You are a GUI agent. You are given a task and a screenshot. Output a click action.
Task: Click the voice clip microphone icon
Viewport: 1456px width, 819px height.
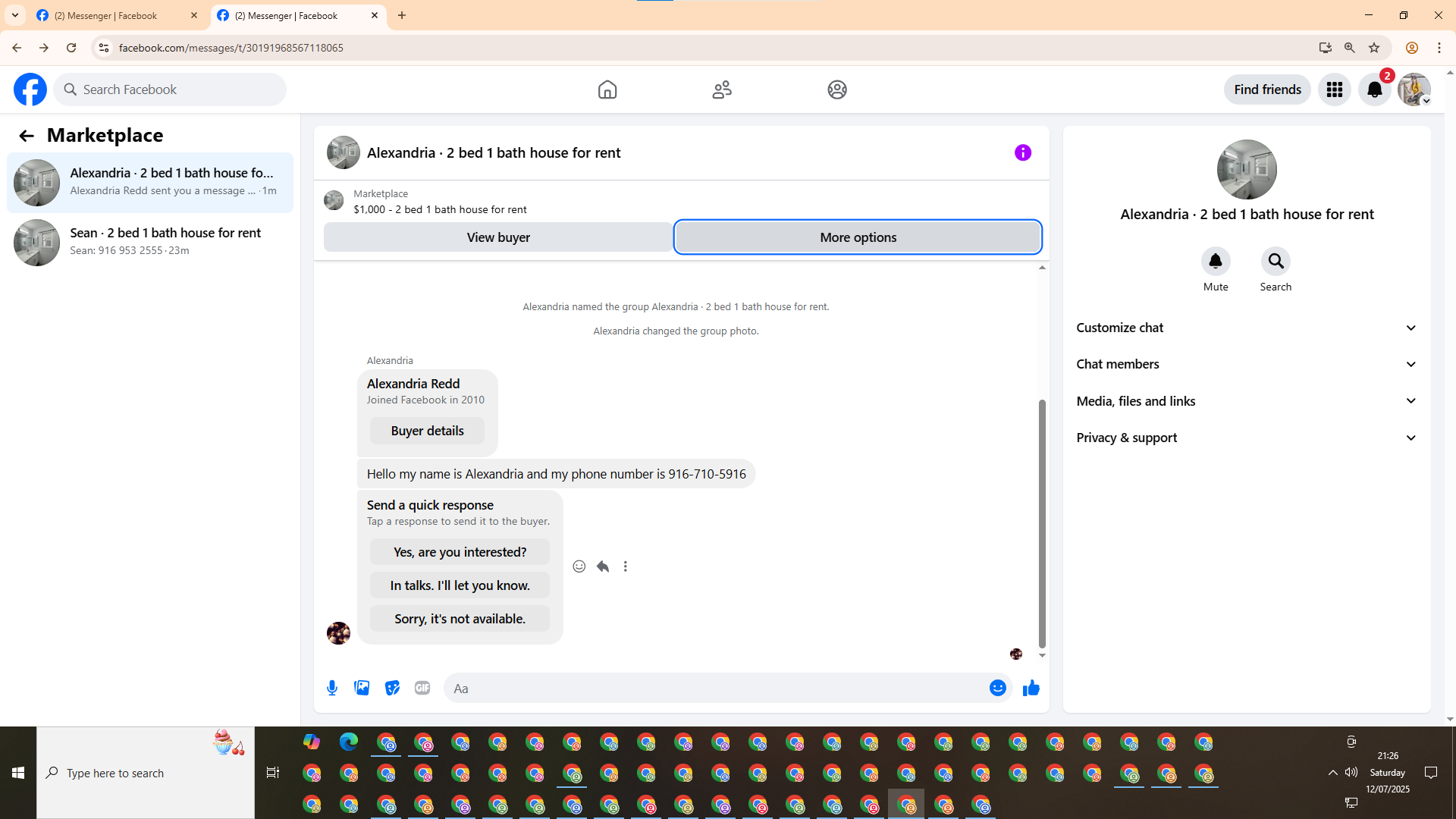[332, 688]
